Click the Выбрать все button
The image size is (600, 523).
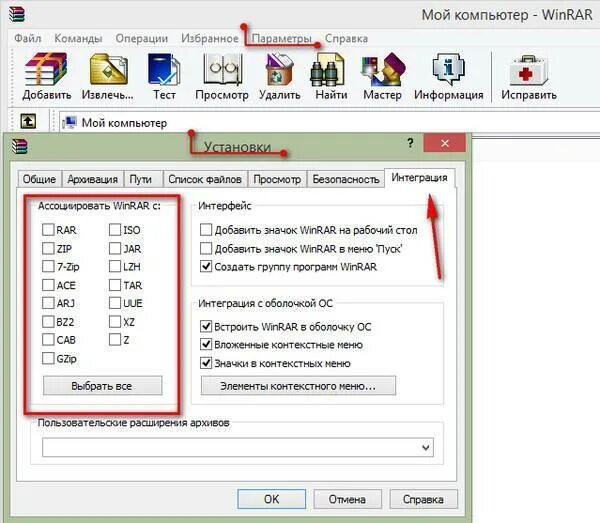[102, 386]
